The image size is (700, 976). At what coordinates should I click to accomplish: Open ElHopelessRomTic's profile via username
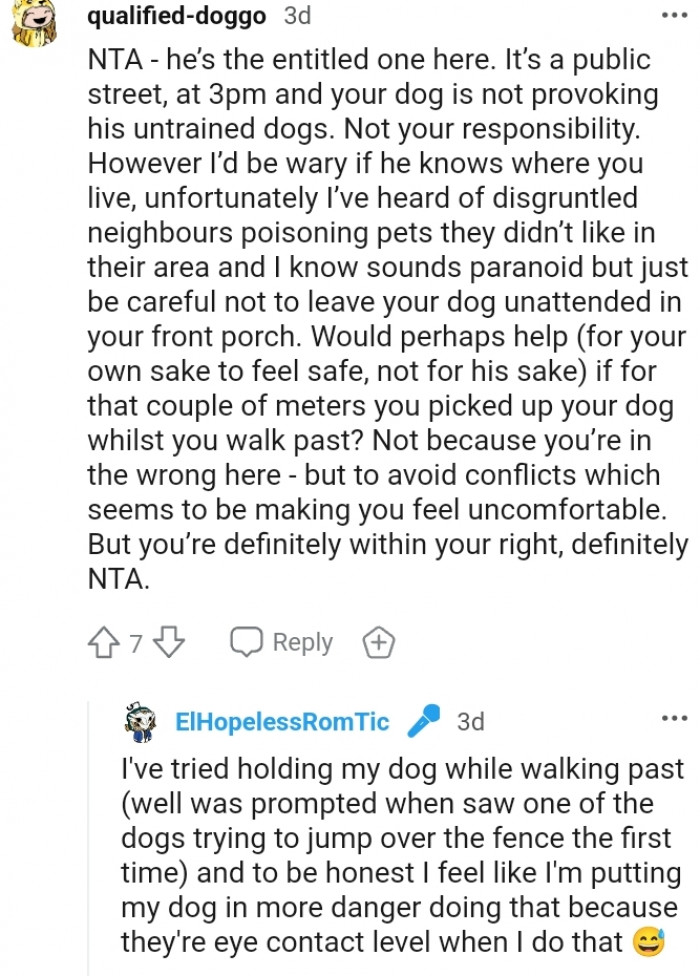coord(281,719)
